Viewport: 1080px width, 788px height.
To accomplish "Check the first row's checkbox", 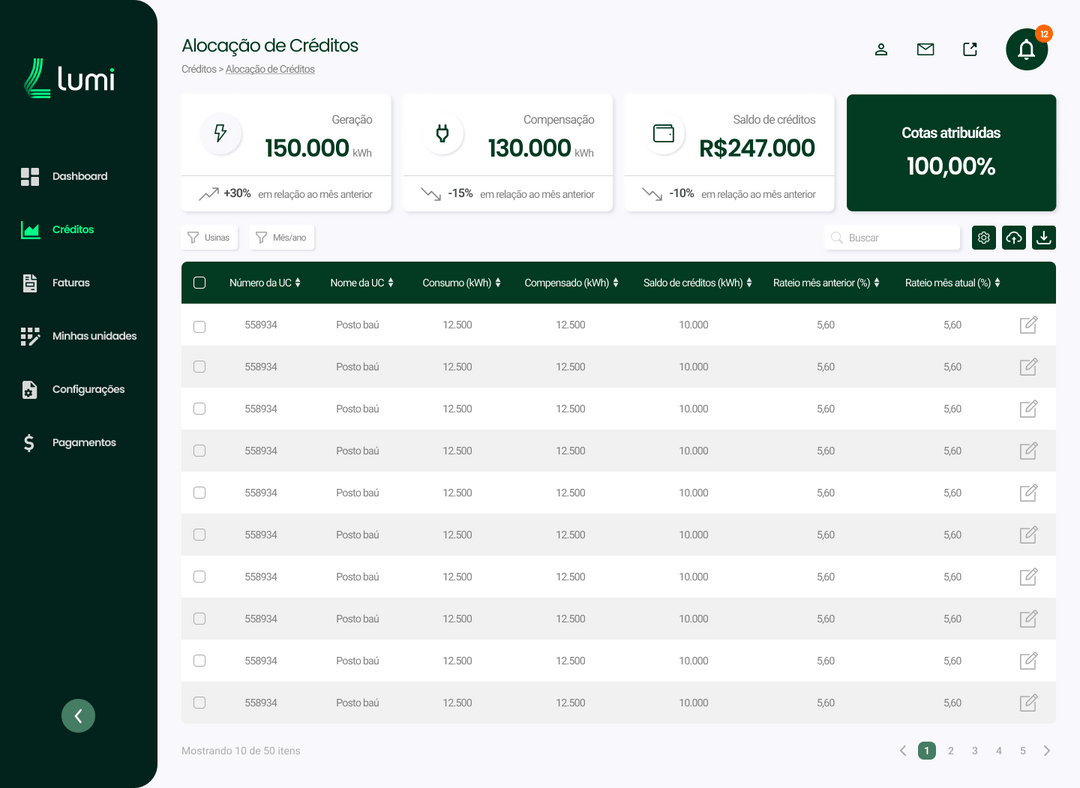I will pyautogui.click(x=199, y=324).
